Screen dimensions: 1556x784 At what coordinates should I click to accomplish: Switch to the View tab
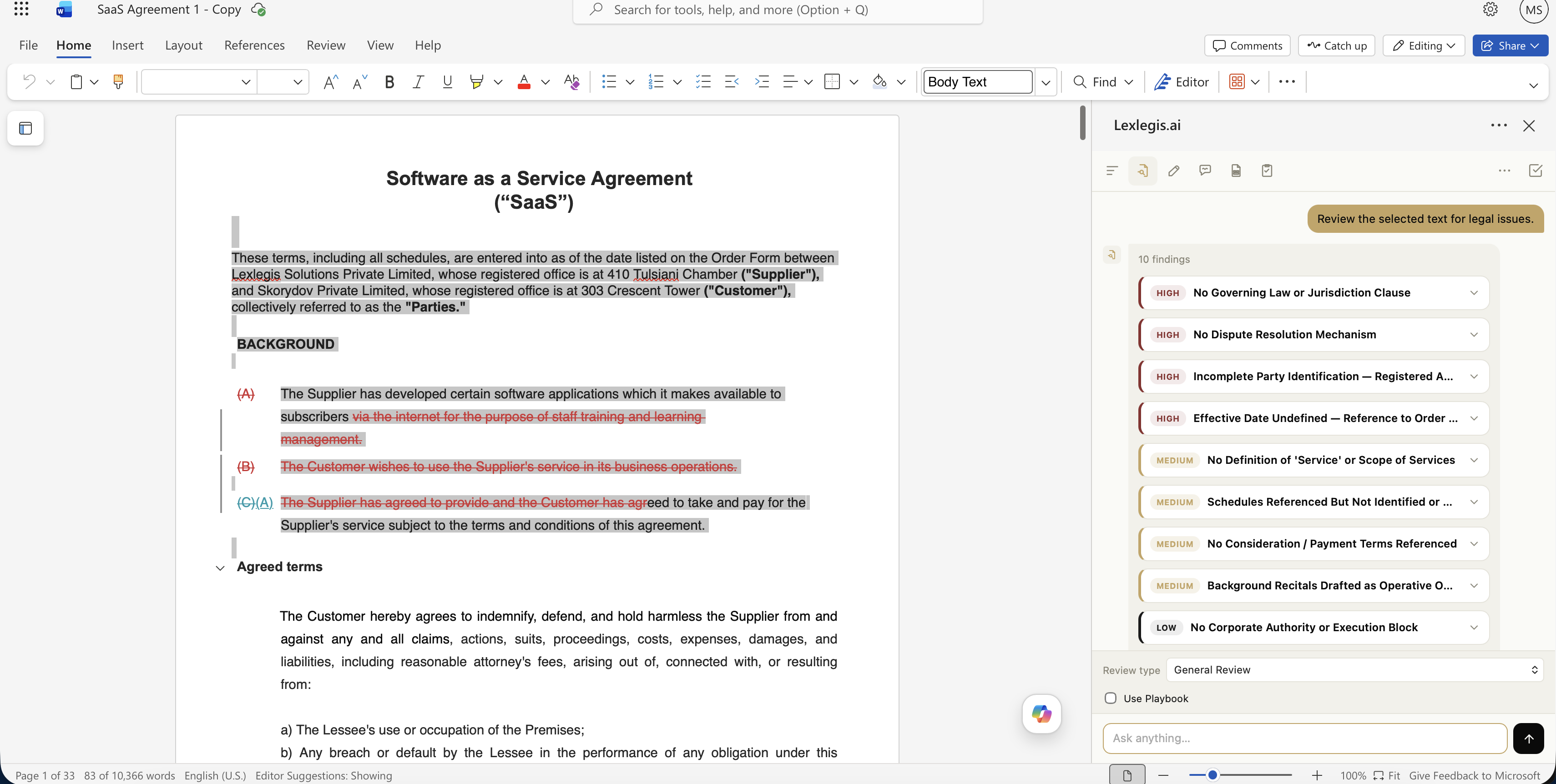click(x=380, y=45)
